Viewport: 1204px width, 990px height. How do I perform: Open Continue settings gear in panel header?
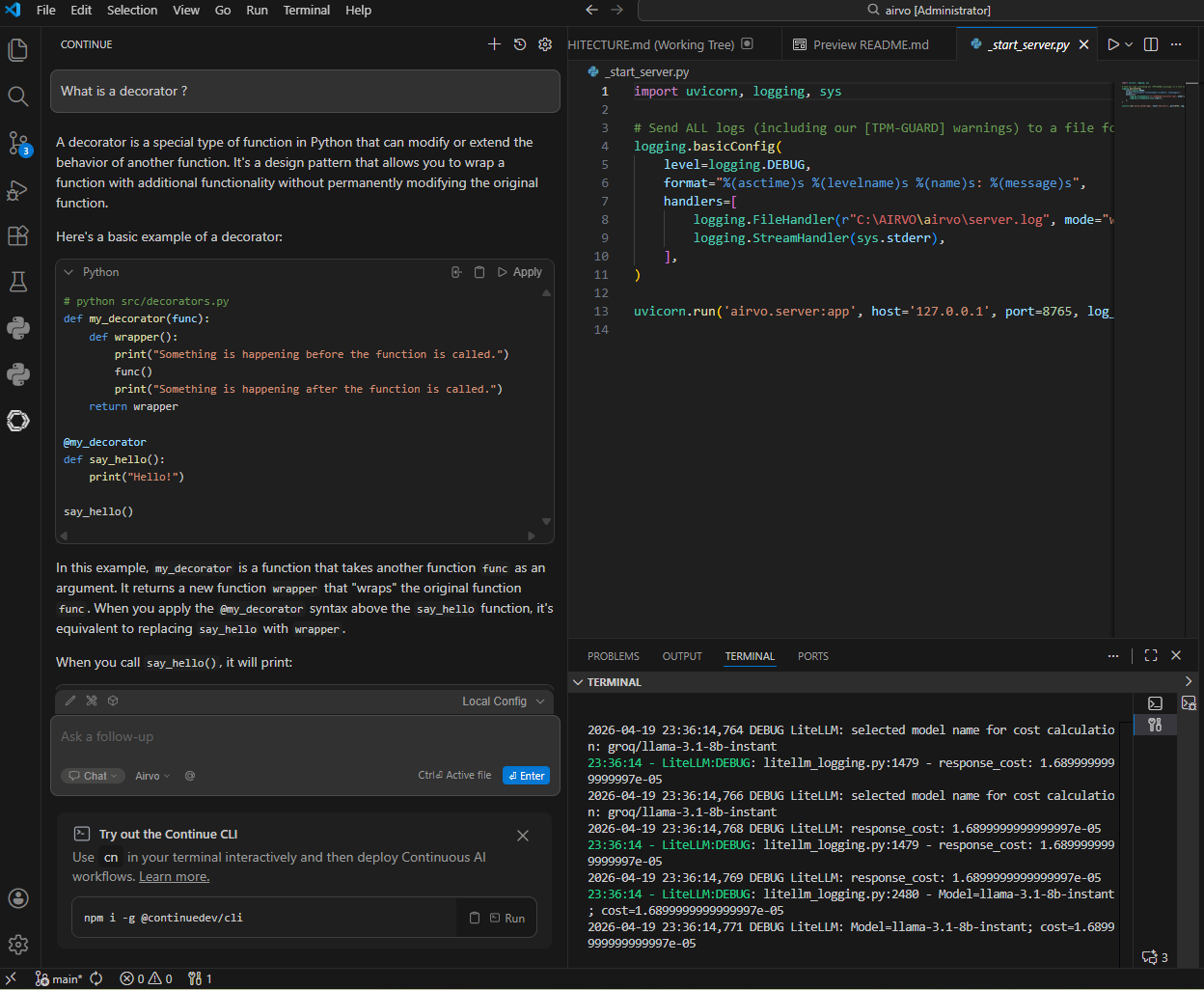tap(545, 44)
